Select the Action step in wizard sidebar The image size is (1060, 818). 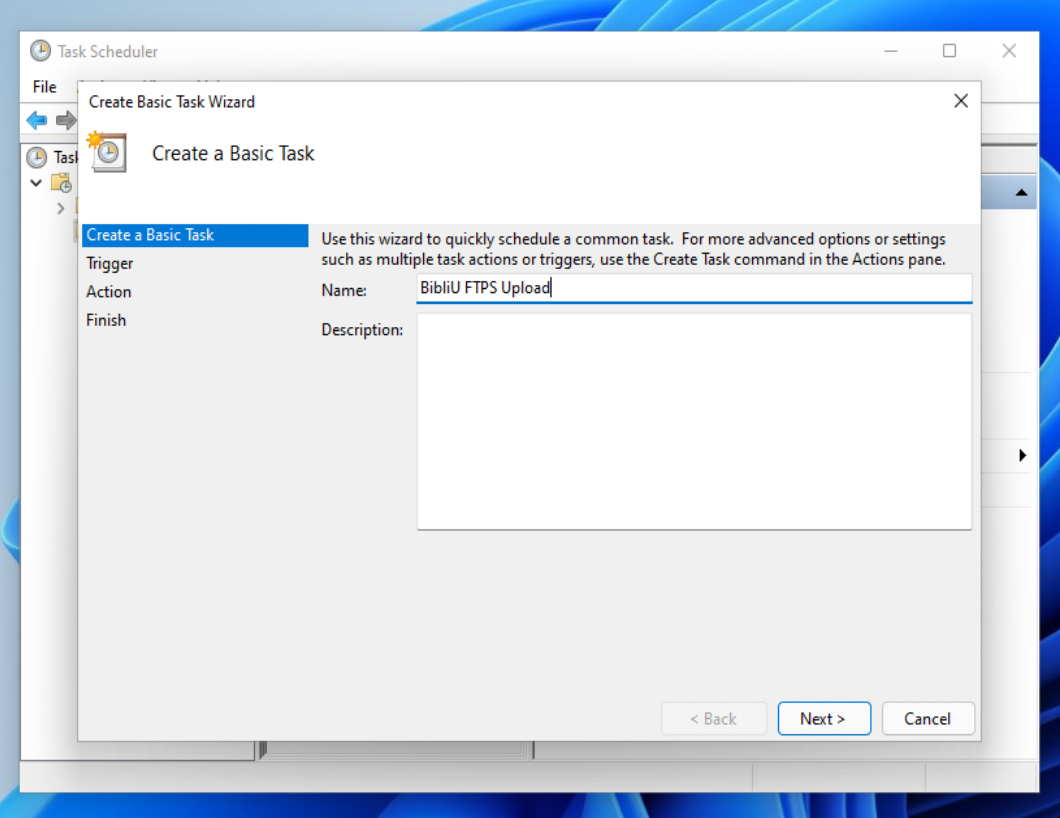click(109, 292)
